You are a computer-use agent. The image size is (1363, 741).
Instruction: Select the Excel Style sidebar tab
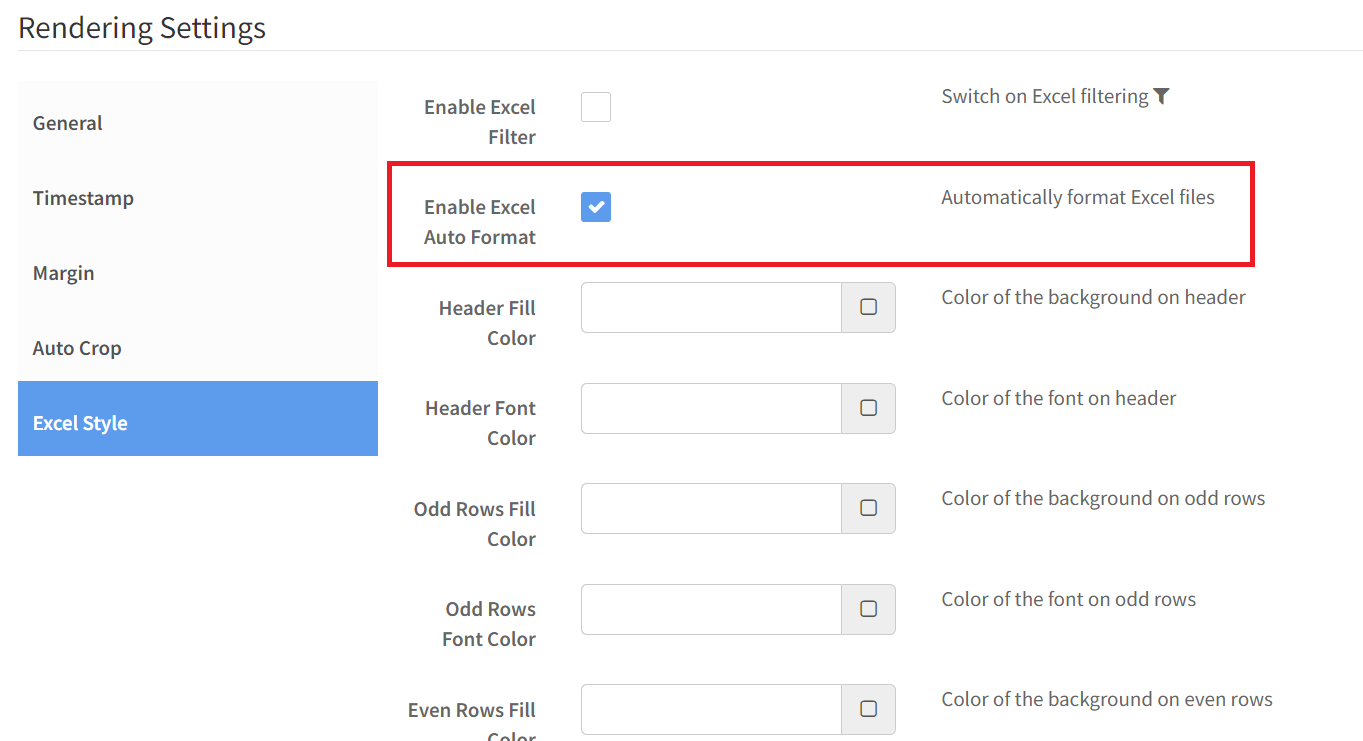(x=79, y=423)
